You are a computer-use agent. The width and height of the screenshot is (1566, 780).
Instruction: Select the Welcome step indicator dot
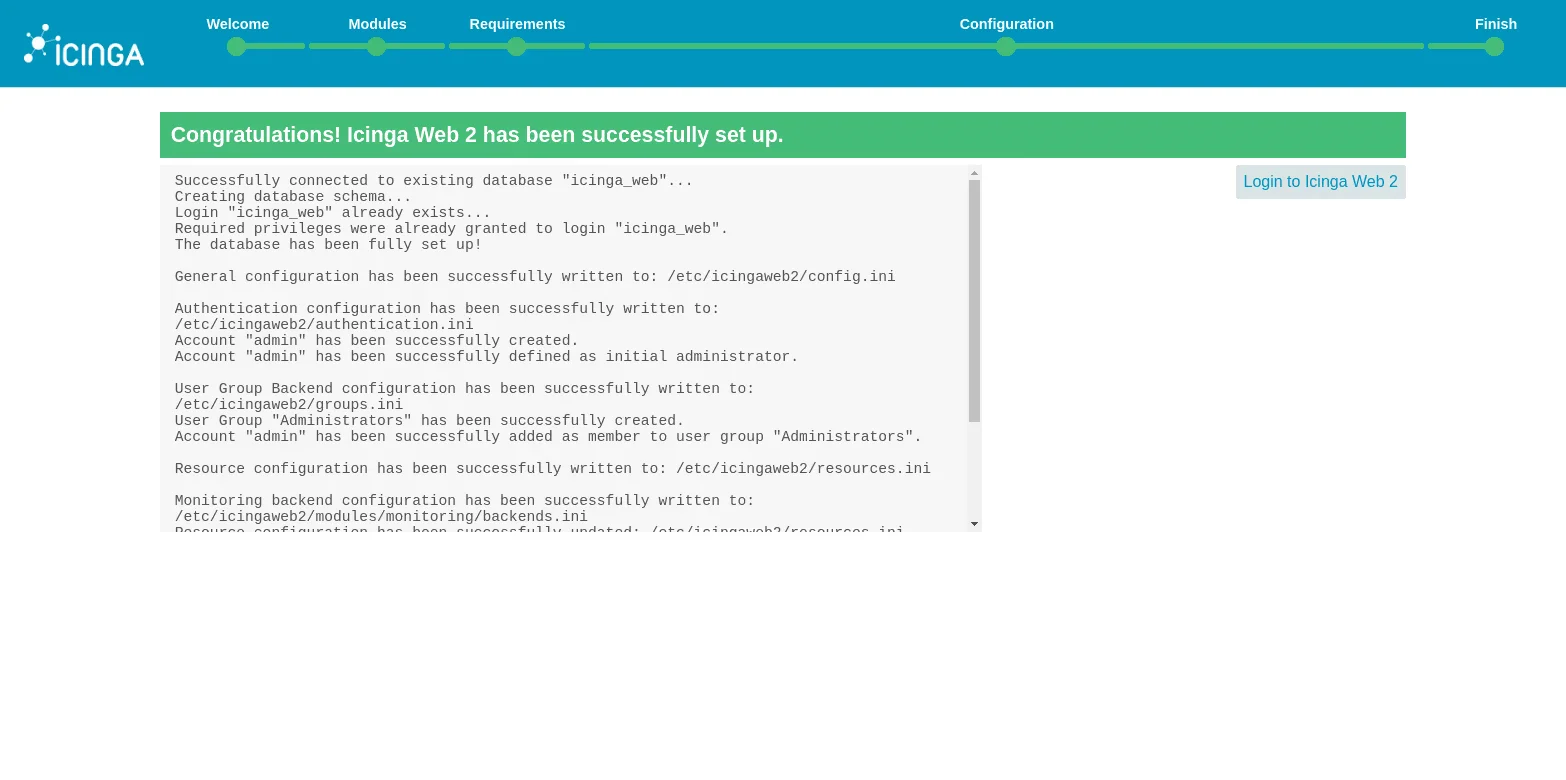click(237, 47)
